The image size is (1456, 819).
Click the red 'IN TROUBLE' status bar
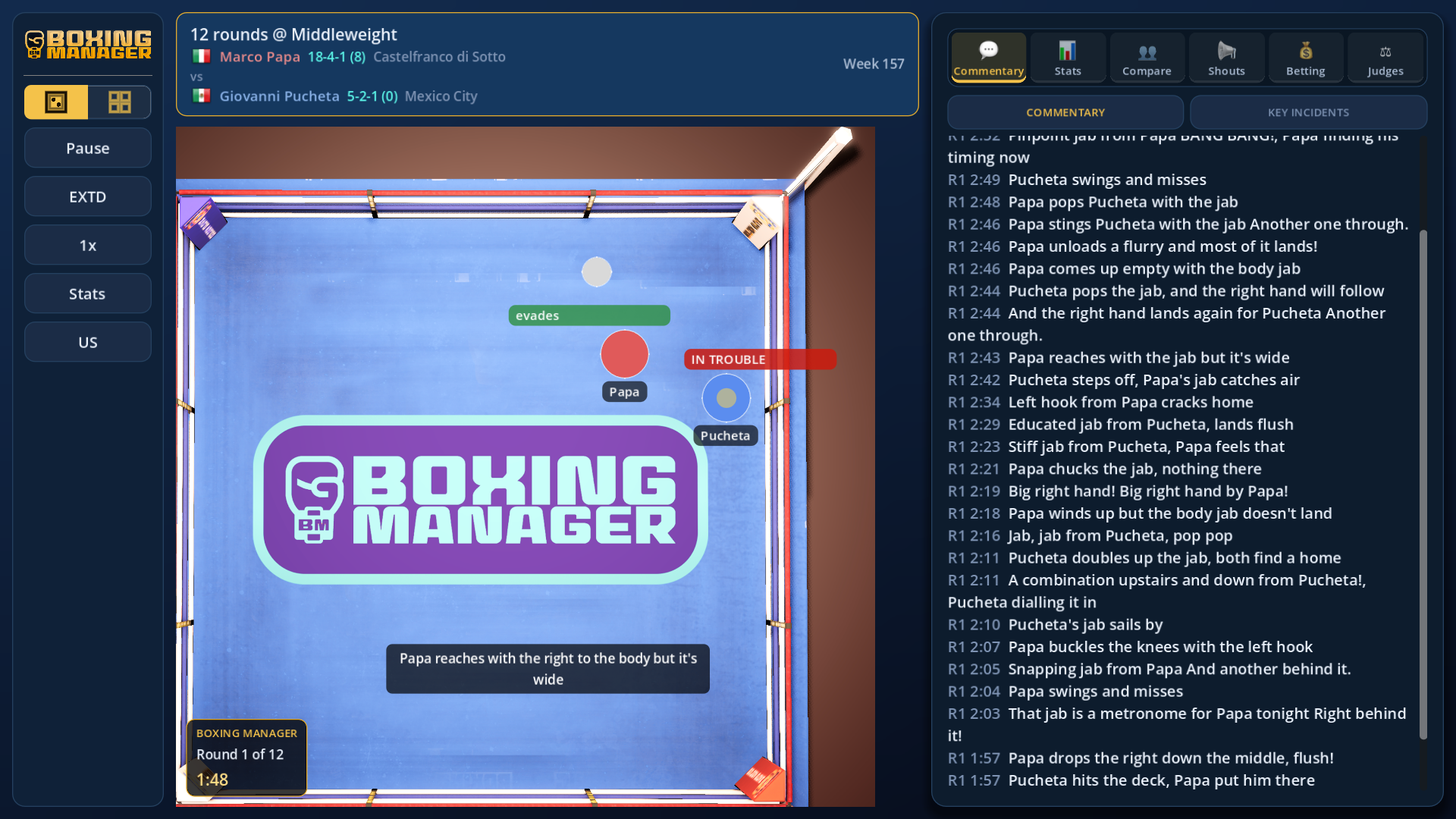tap(760, 359)
